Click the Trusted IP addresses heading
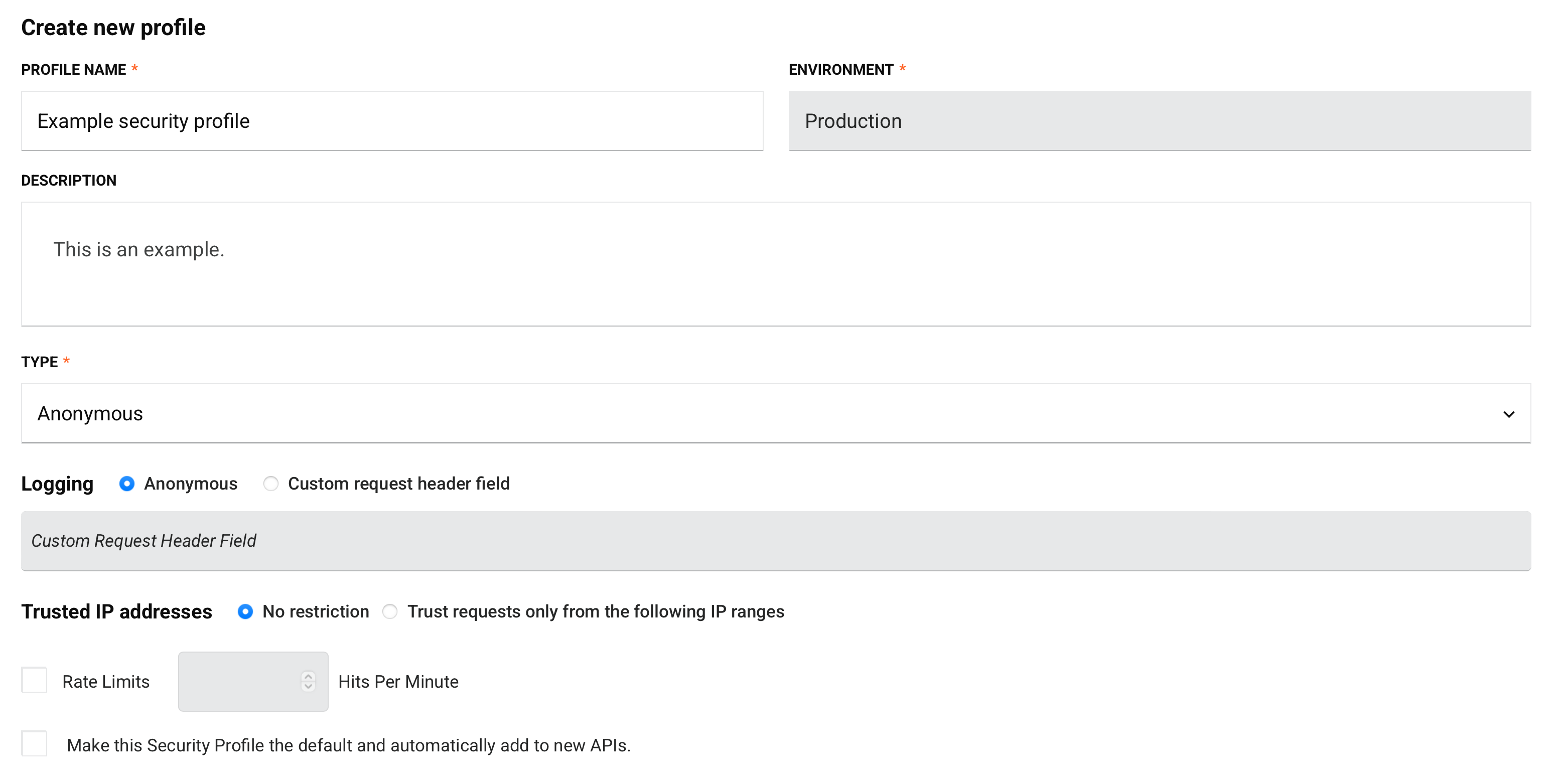 point(116,612)
